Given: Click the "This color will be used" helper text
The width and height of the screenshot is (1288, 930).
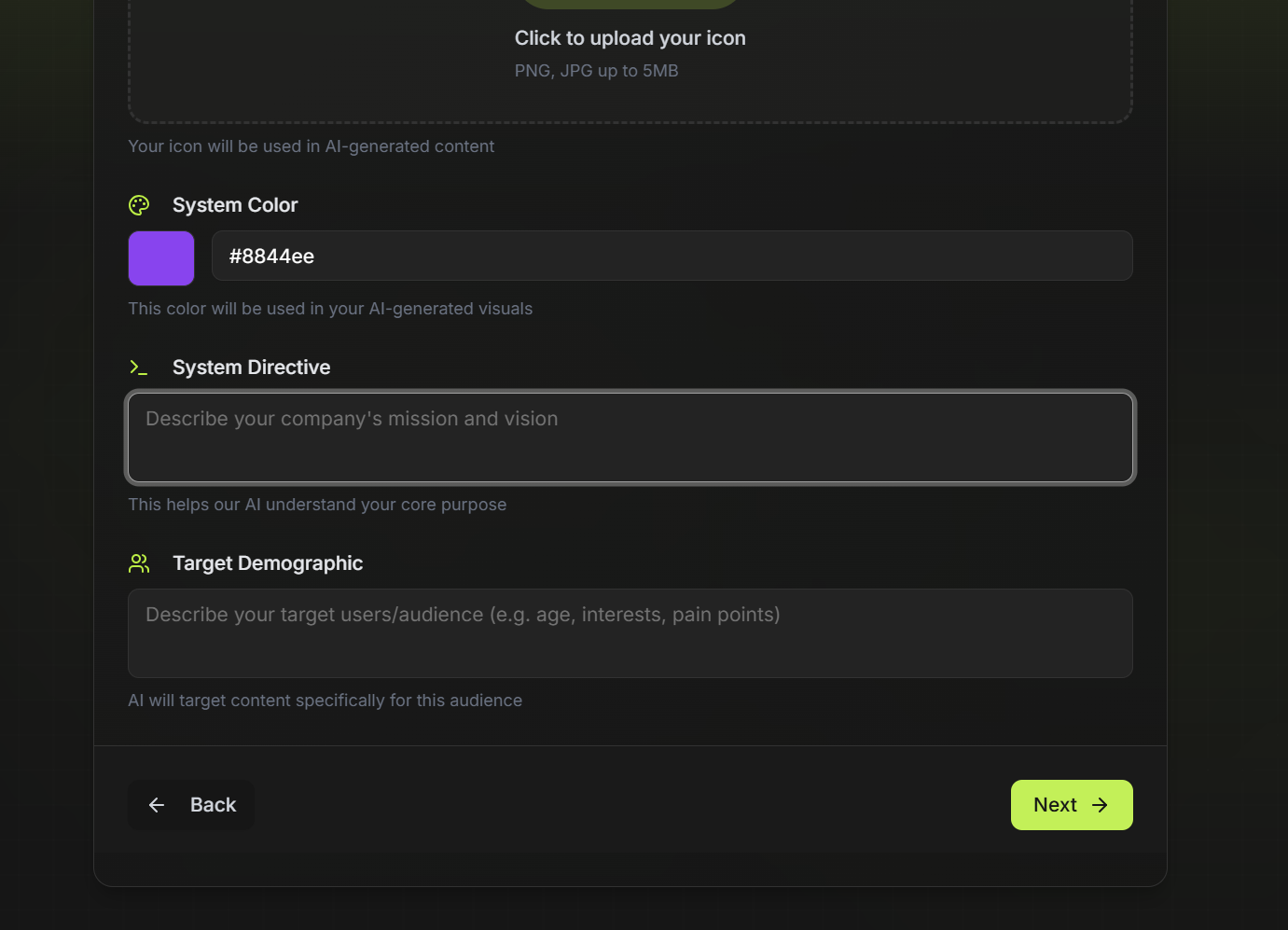Looking at the screenshot, I should pos(330,309).
